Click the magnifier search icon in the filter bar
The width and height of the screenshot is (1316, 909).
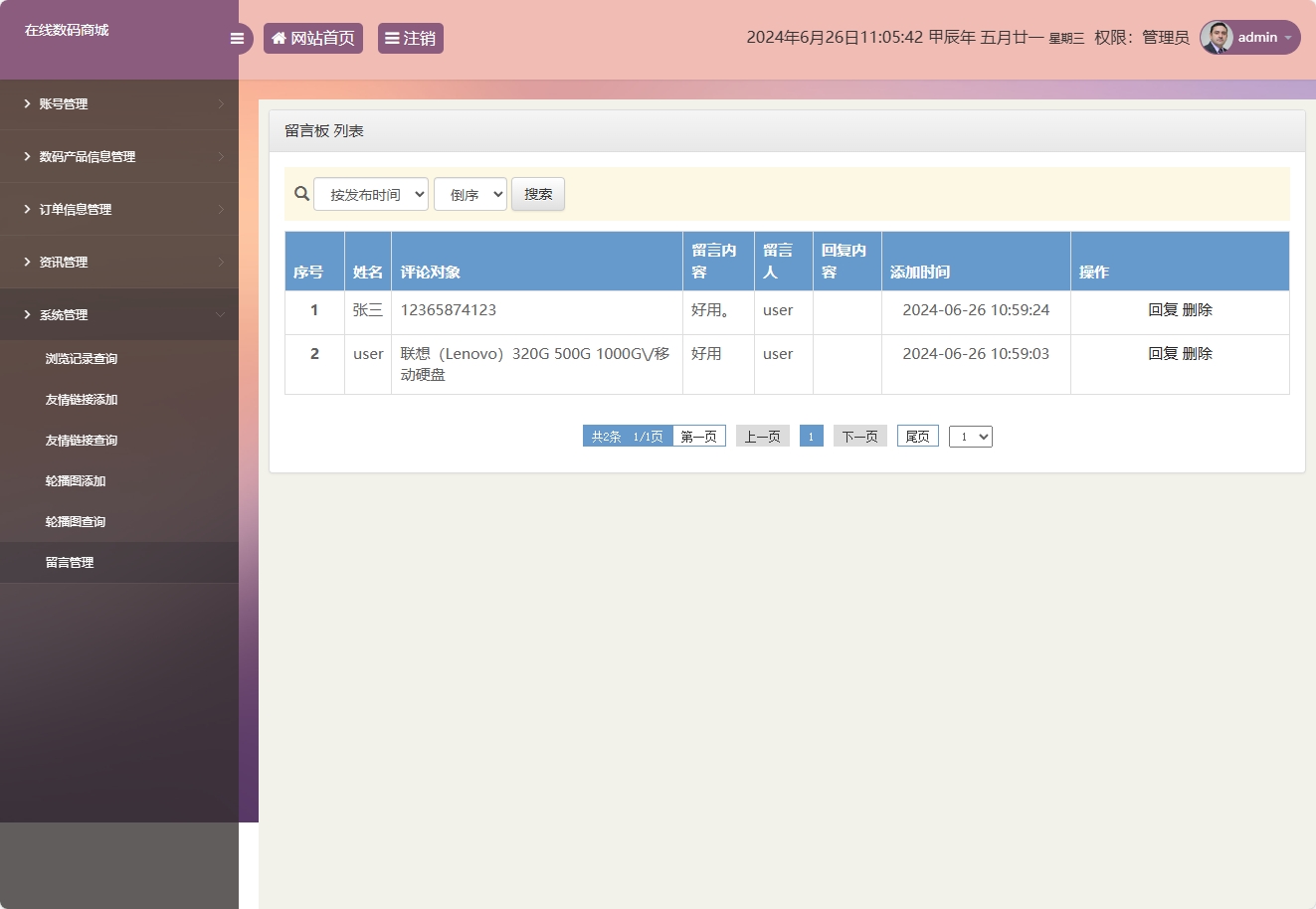(x=301, y=193)
